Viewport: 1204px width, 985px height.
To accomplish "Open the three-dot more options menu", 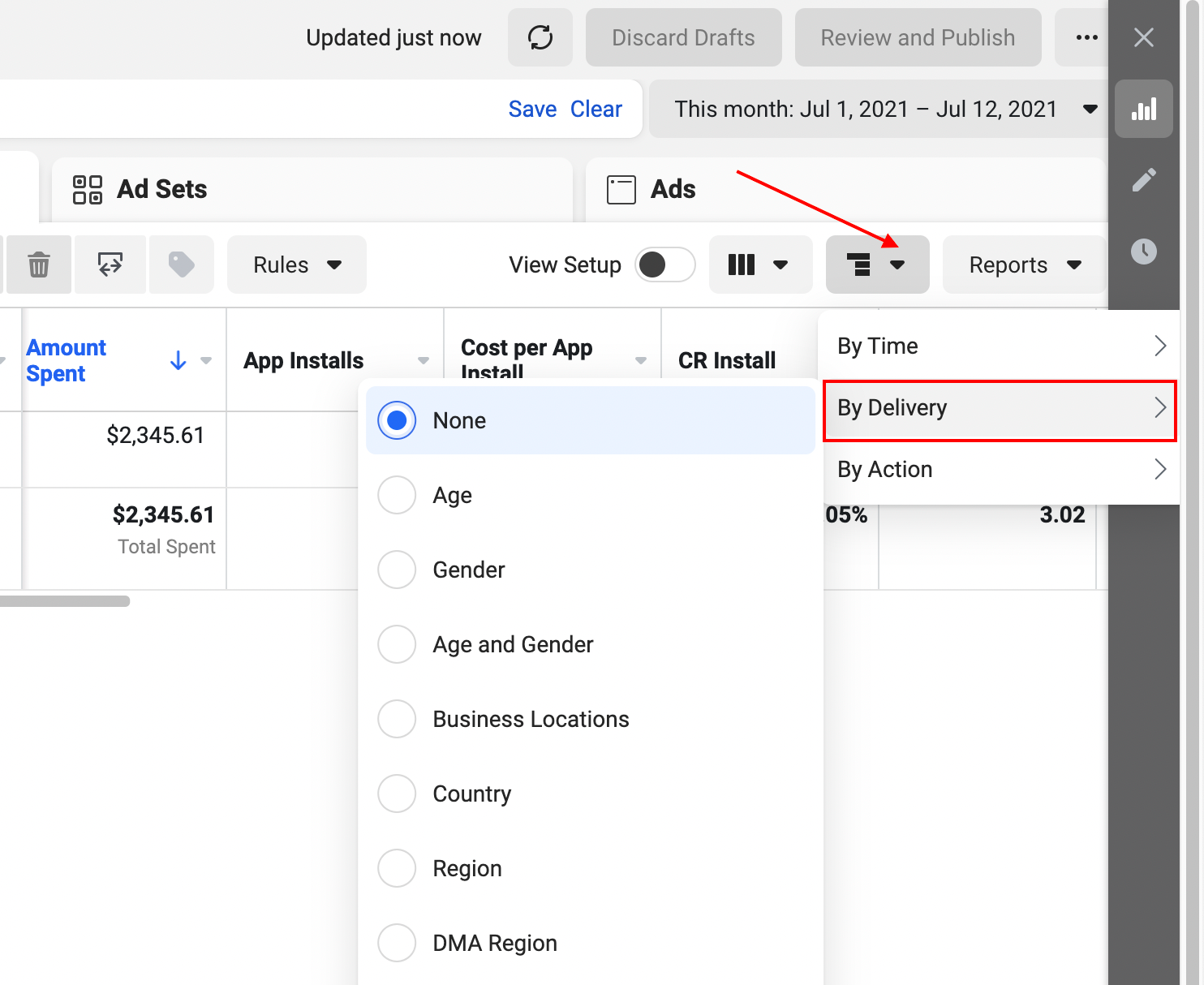I will coord(1086,37).
